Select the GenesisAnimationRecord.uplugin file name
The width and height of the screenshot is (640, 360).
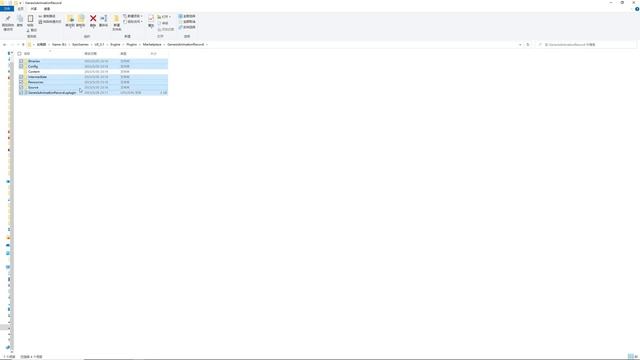52,93
